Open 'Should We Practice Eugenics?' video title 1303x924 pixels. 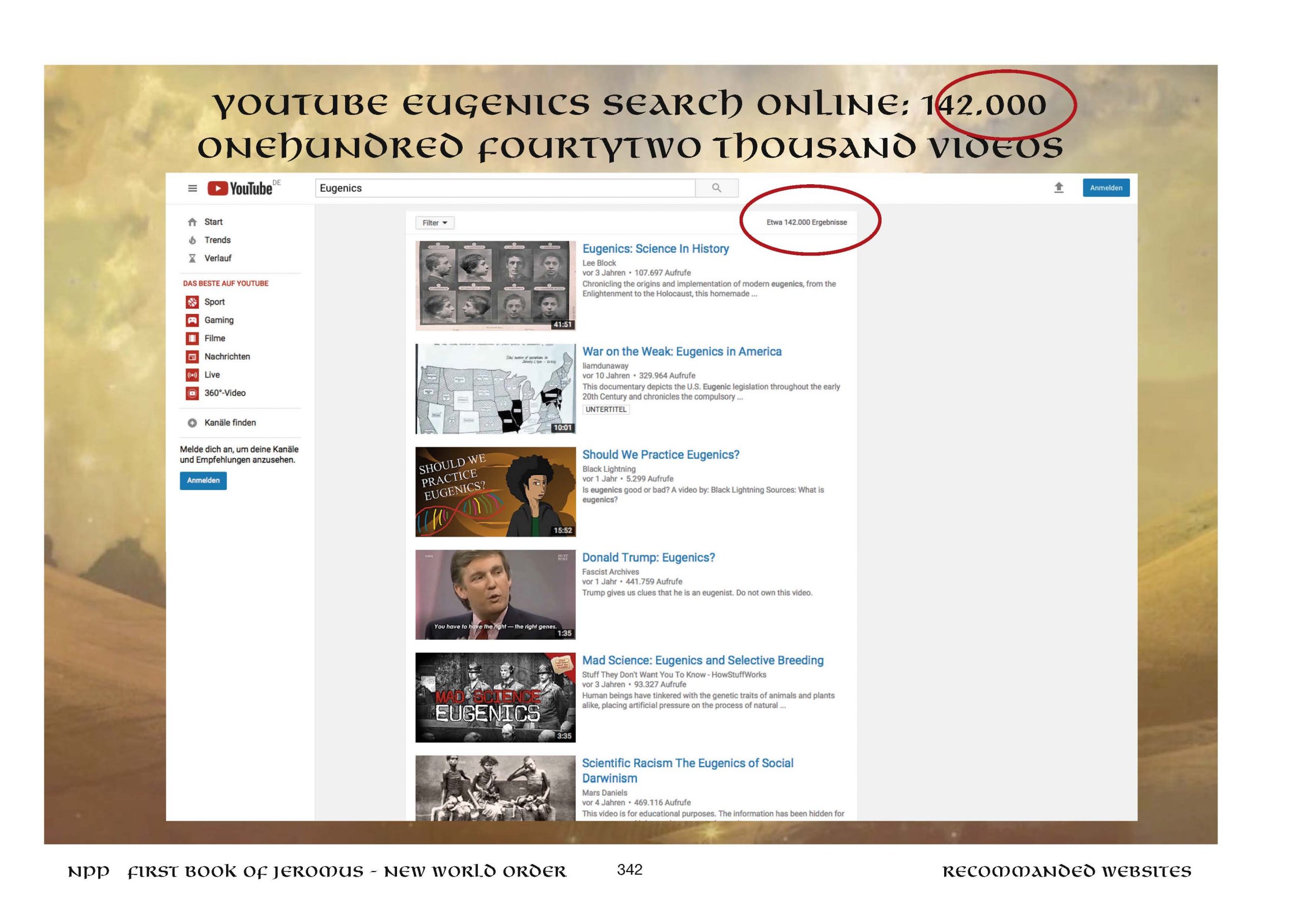pyautogui.click(x=660, y=454)
